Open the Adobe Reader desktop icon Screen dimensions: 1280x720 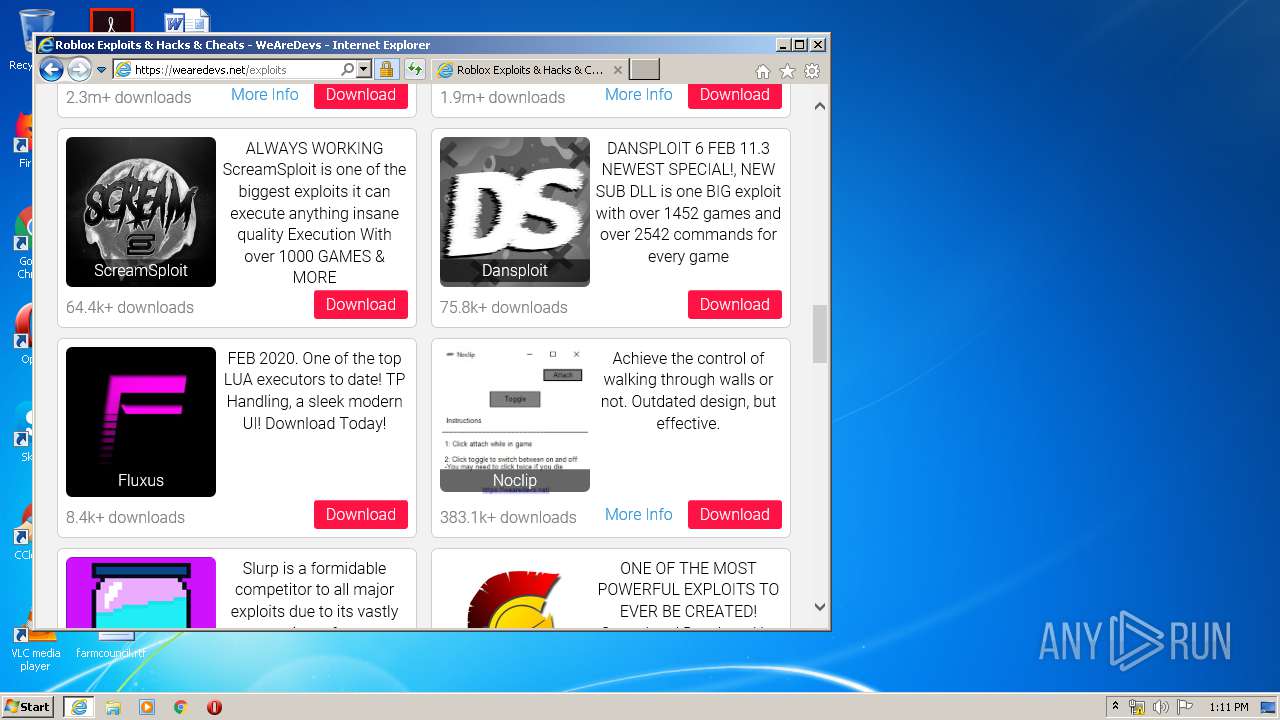point(111,21)
